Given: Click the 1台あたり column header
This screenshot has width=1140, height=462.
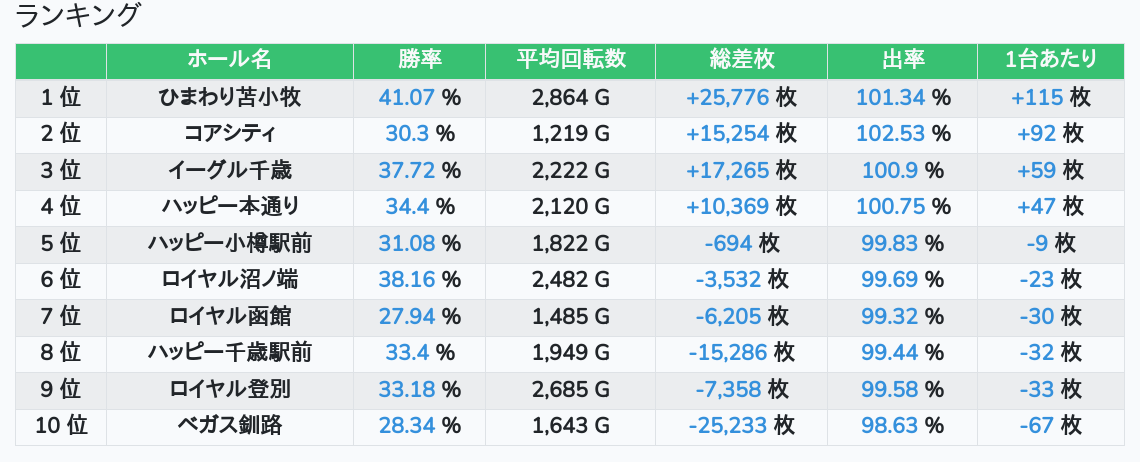Looking at the screenshot, I should click(1051, 60).
